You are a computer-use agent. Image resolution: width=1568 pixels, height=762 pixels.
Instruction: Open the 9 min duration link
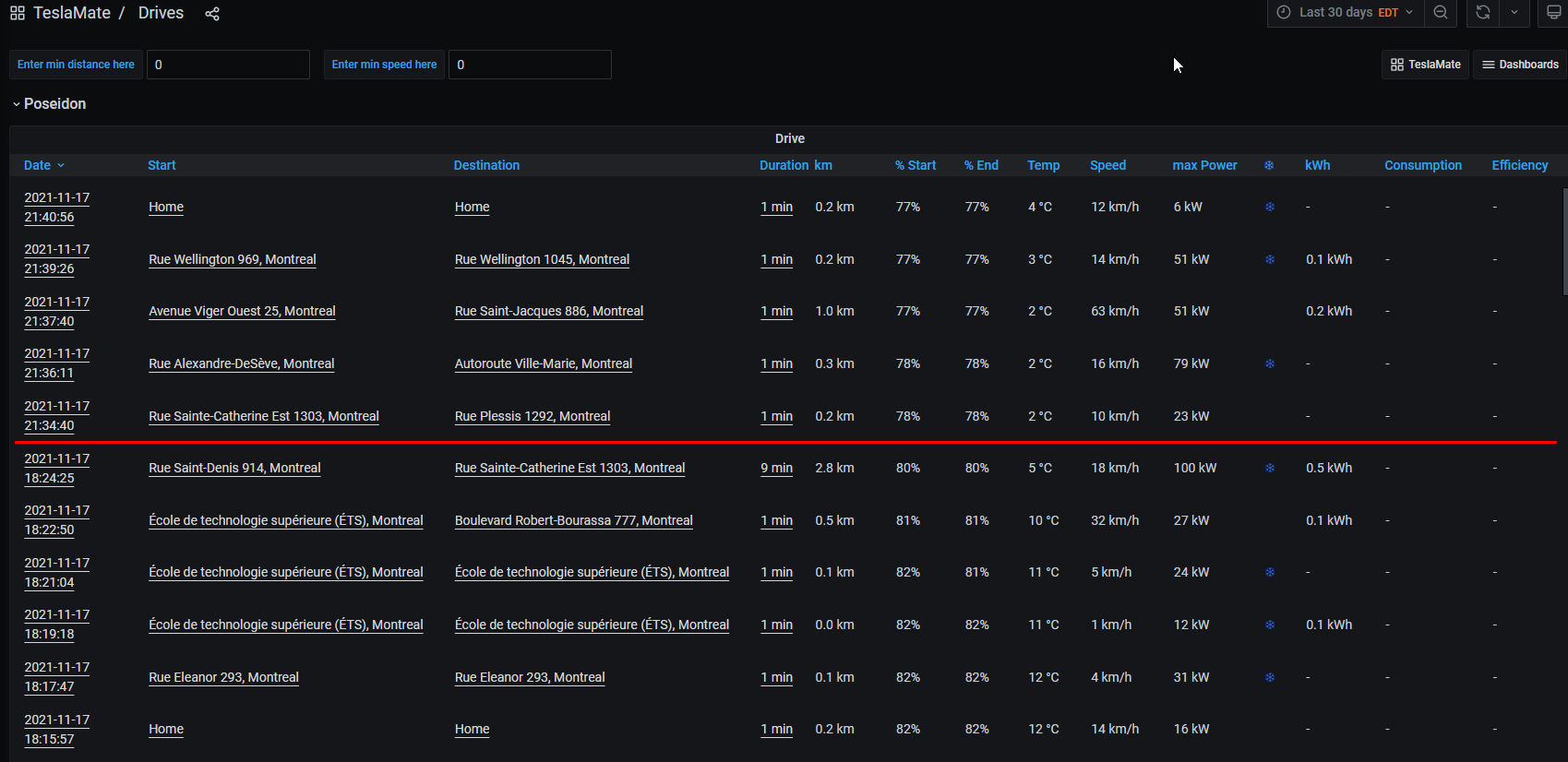pyautogui.click(x=776, y=468)
